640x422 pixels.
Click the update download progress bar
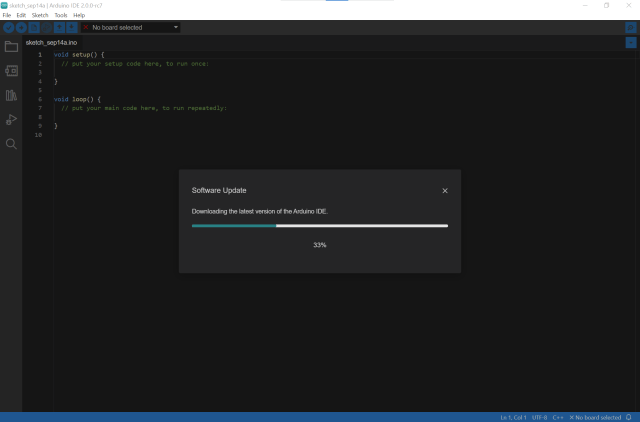tap(320, 226)
